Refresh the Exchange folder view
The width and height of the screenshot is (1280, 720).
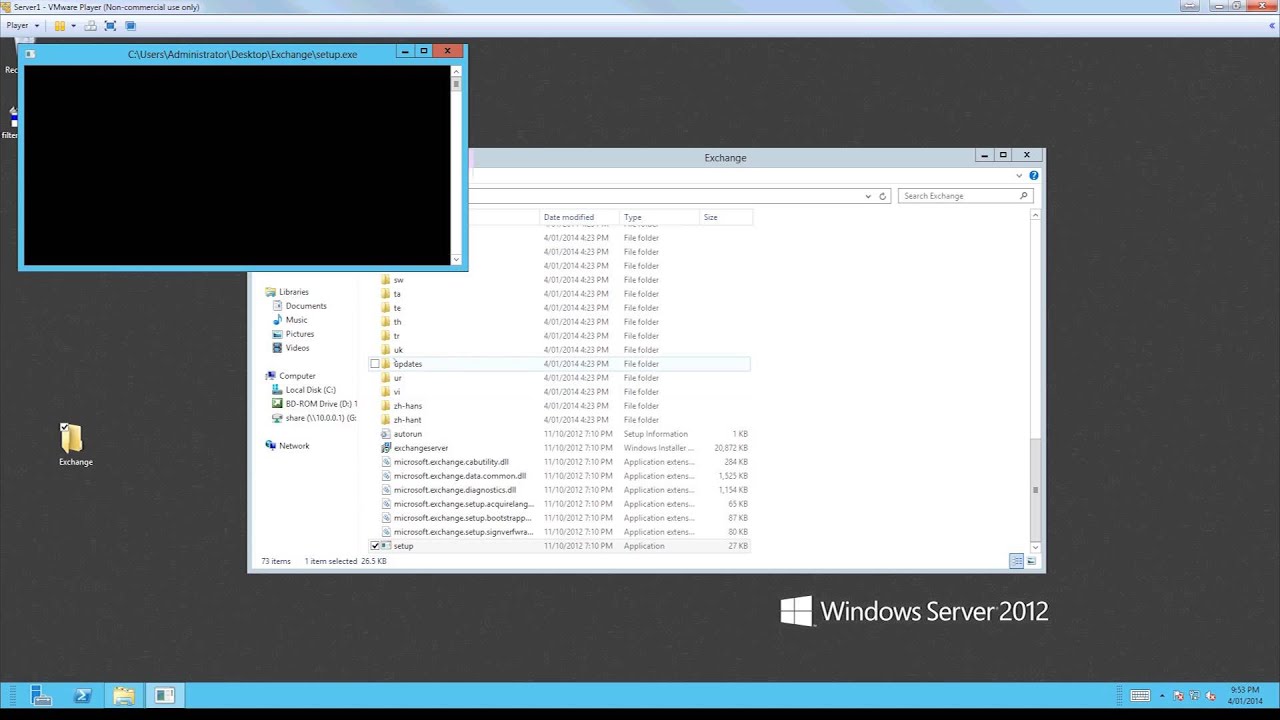(x=883, y=196)
